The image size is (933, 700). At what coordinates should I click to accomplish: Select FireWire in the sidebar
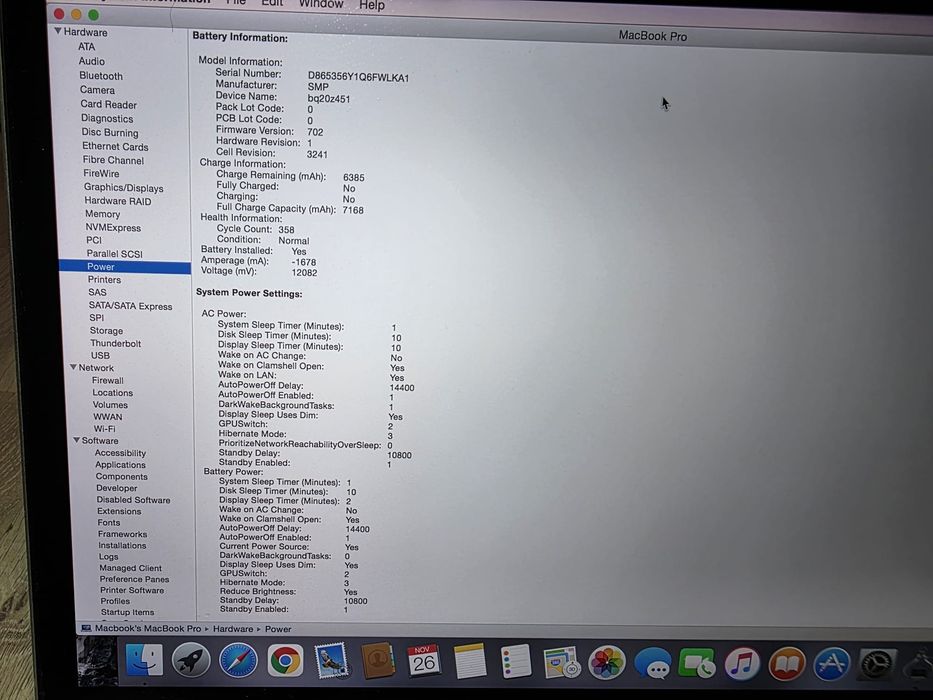101,173
